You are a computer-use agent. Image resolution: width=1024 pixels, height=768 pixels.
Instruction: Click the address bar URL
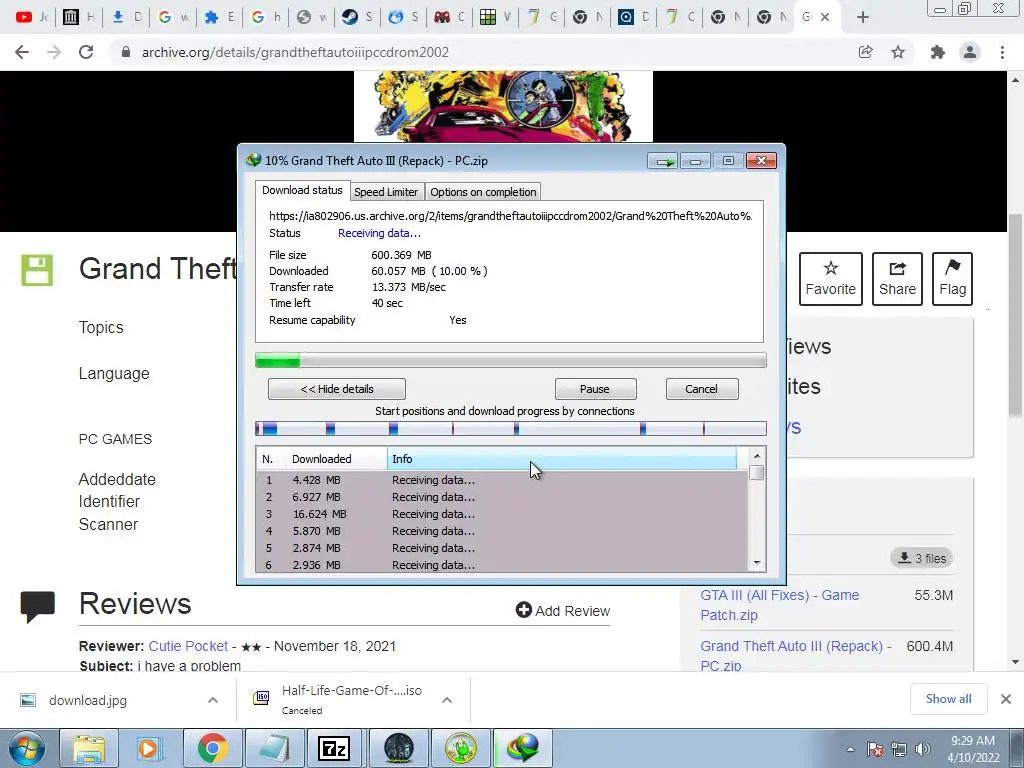[295, 52]
